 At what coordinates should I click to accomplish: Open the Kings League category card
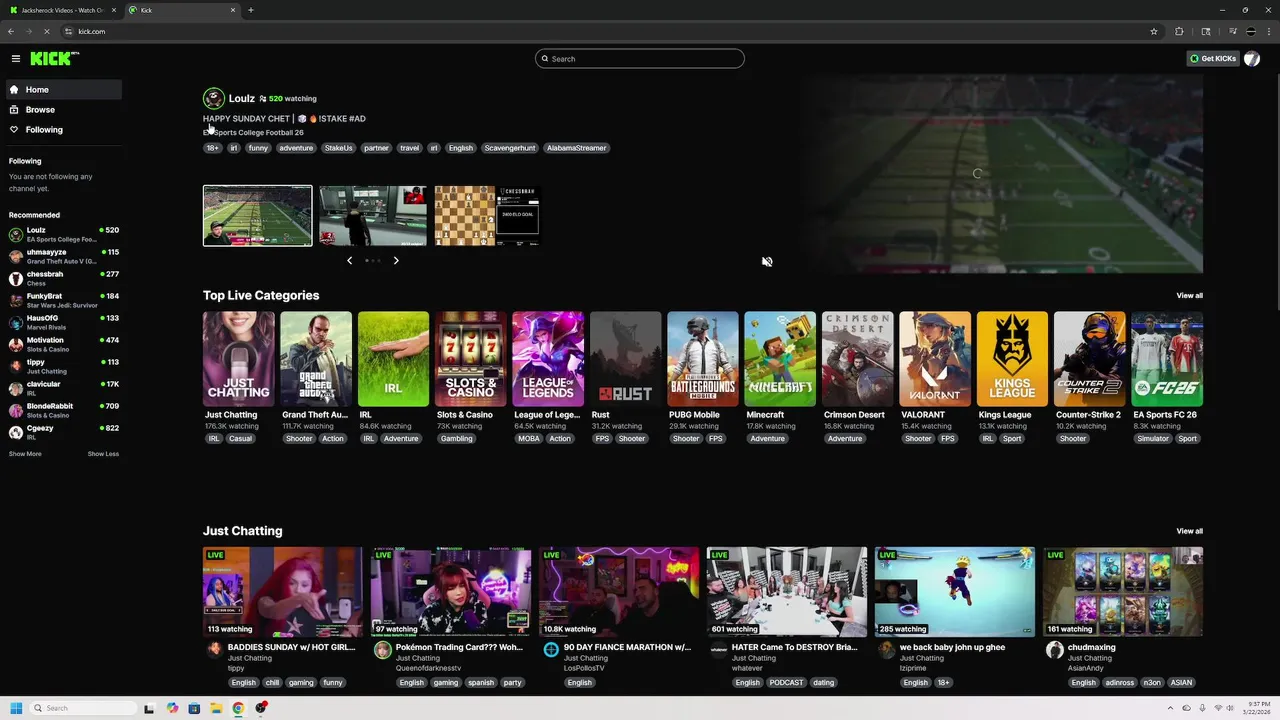[1012, 359]
